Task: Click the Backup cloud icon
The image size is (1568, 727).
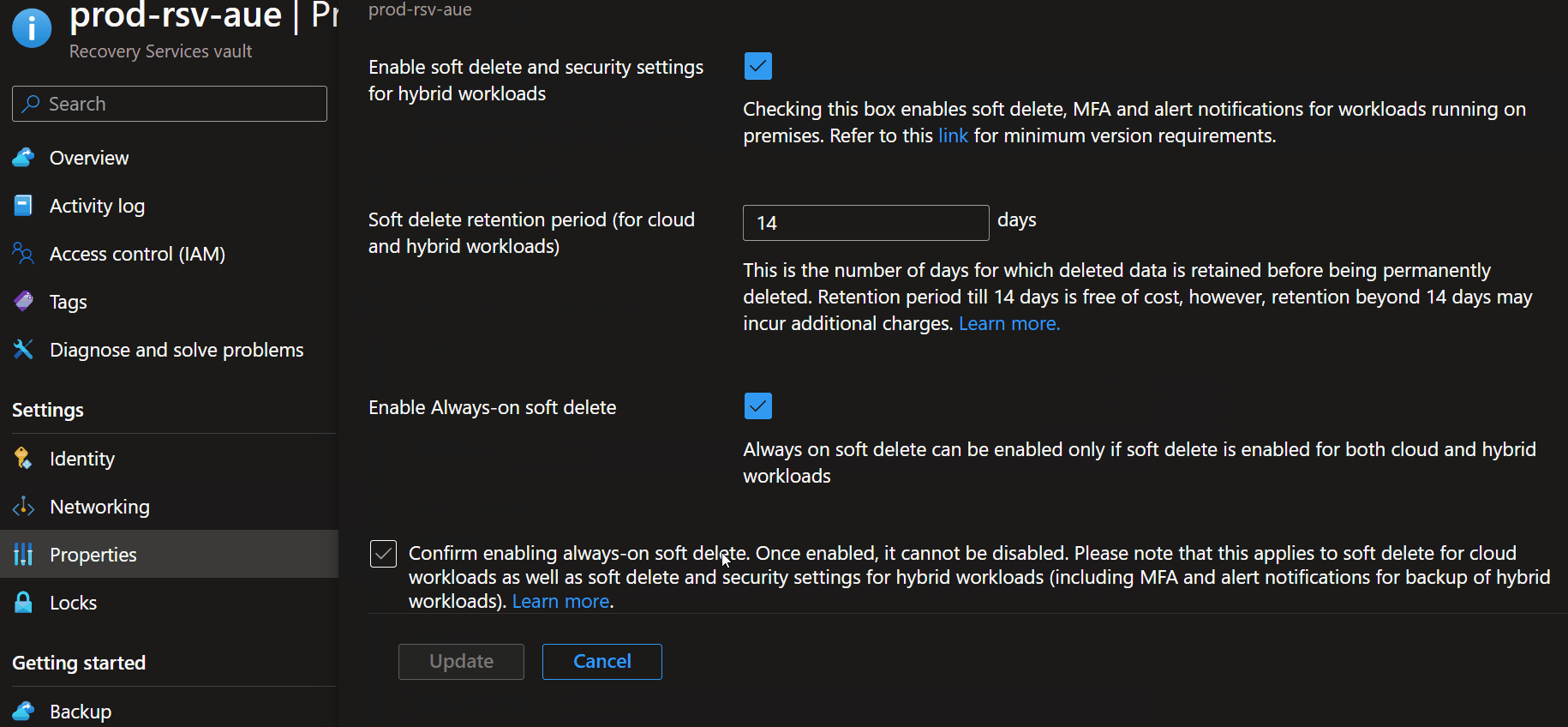Action: point(24,712)
